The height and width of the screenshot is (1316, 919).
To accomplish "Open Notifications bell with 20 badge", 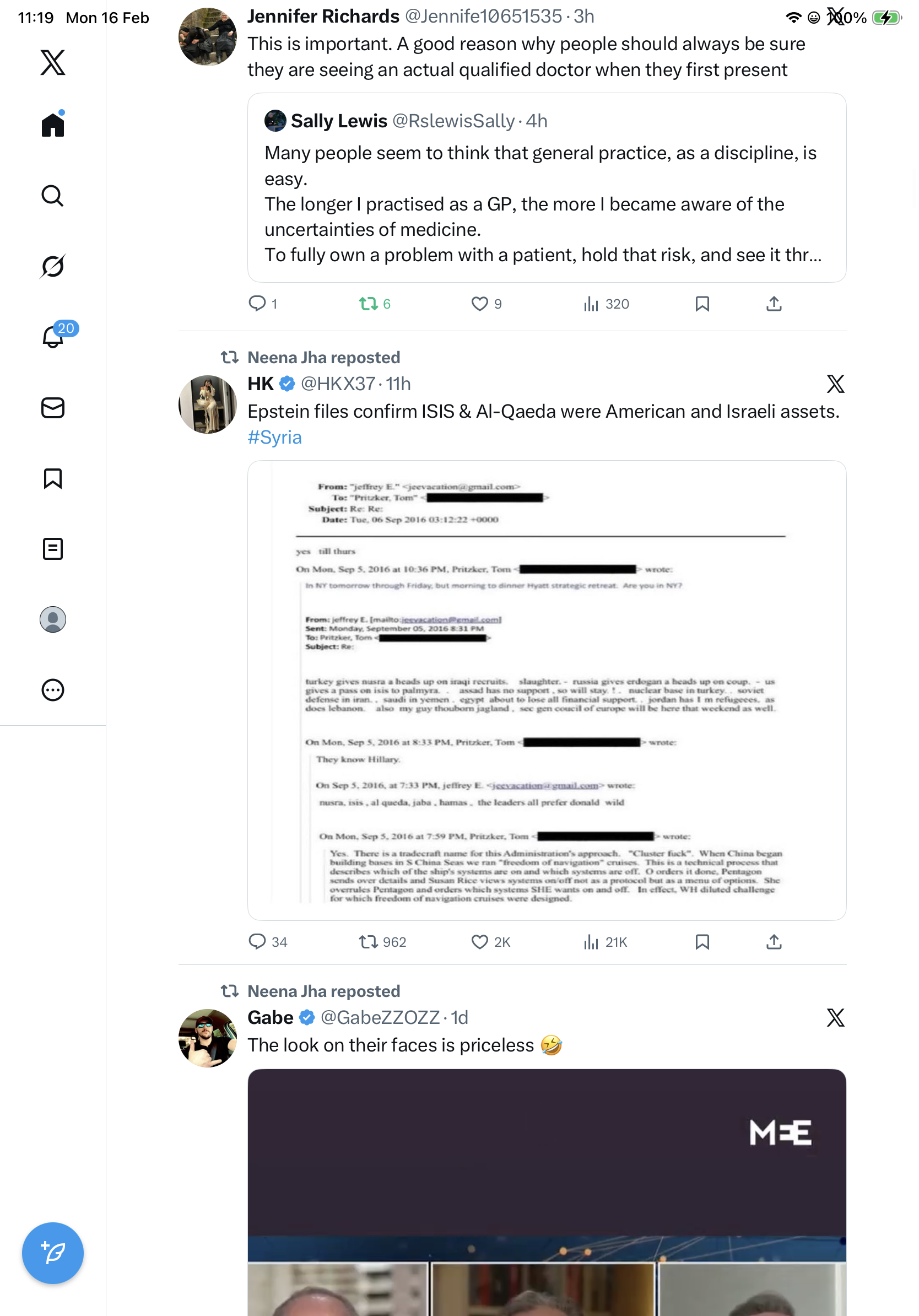I will 53,337.
